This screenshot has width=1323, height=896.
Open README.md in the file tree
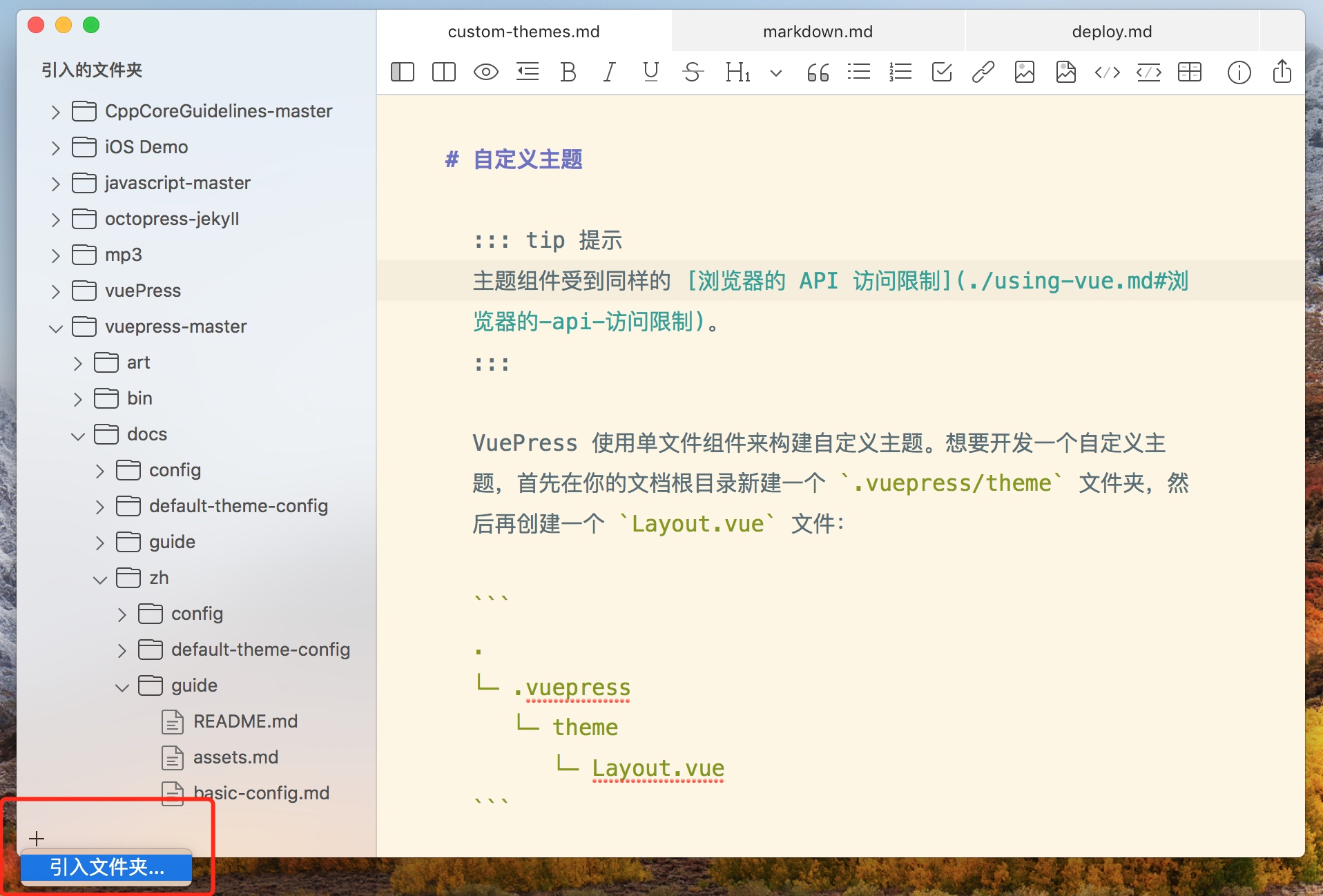(245, 721)
